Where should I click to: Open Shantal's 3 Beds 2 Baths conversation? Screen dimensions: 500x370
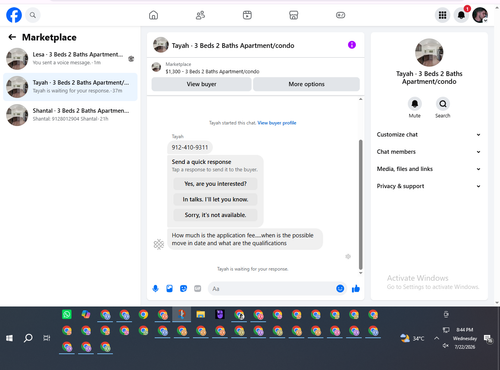pyautogui.click(x=70, y=115)
